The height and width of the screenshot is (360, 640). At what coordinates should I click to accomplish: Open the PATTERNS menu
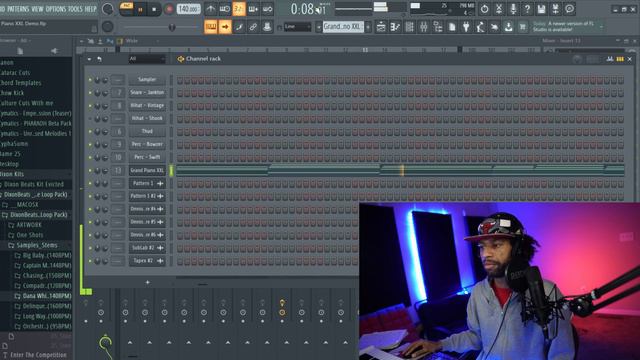(18, 9)
